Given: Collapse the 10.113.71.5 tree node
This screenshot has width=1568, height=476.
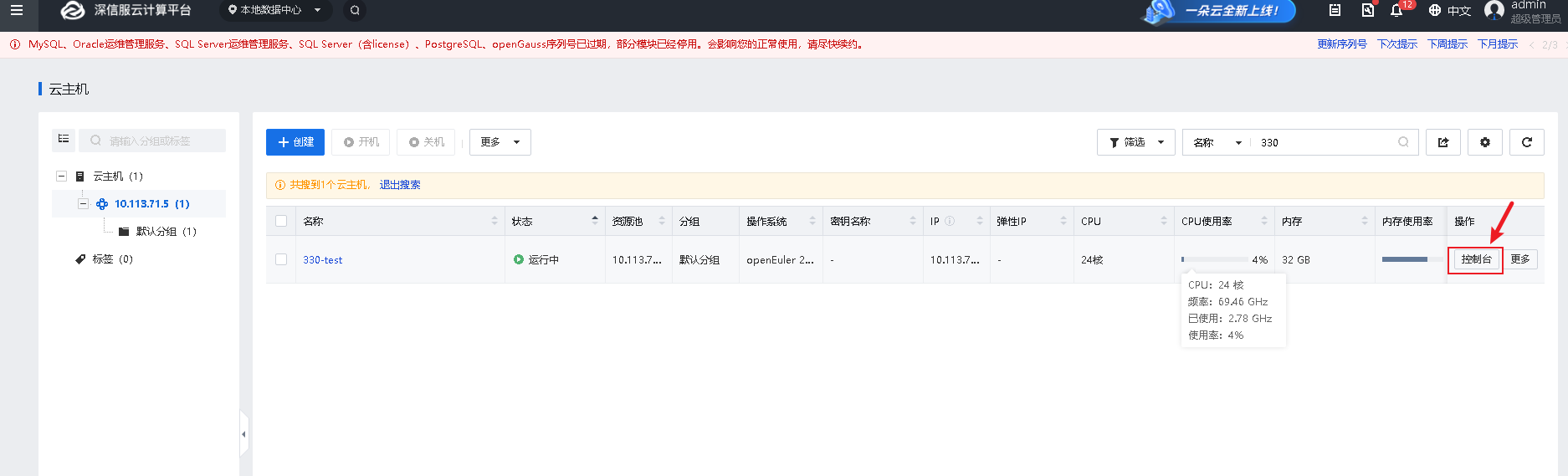Looking at the screenshot, I should click(x=83, y=204).
